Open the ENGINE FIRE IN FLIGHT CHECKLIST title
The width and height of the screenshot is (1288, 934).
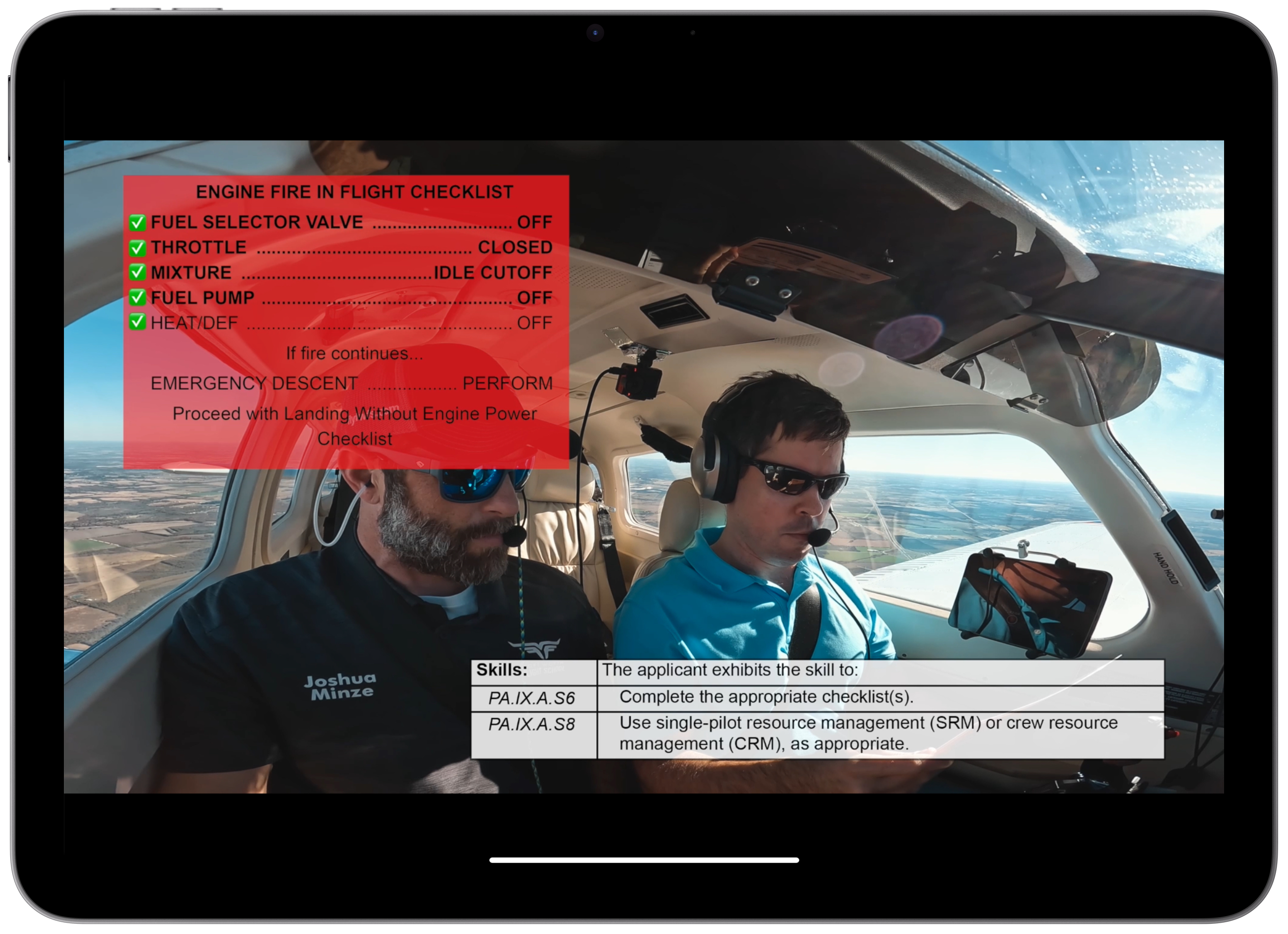click(355, 192)
